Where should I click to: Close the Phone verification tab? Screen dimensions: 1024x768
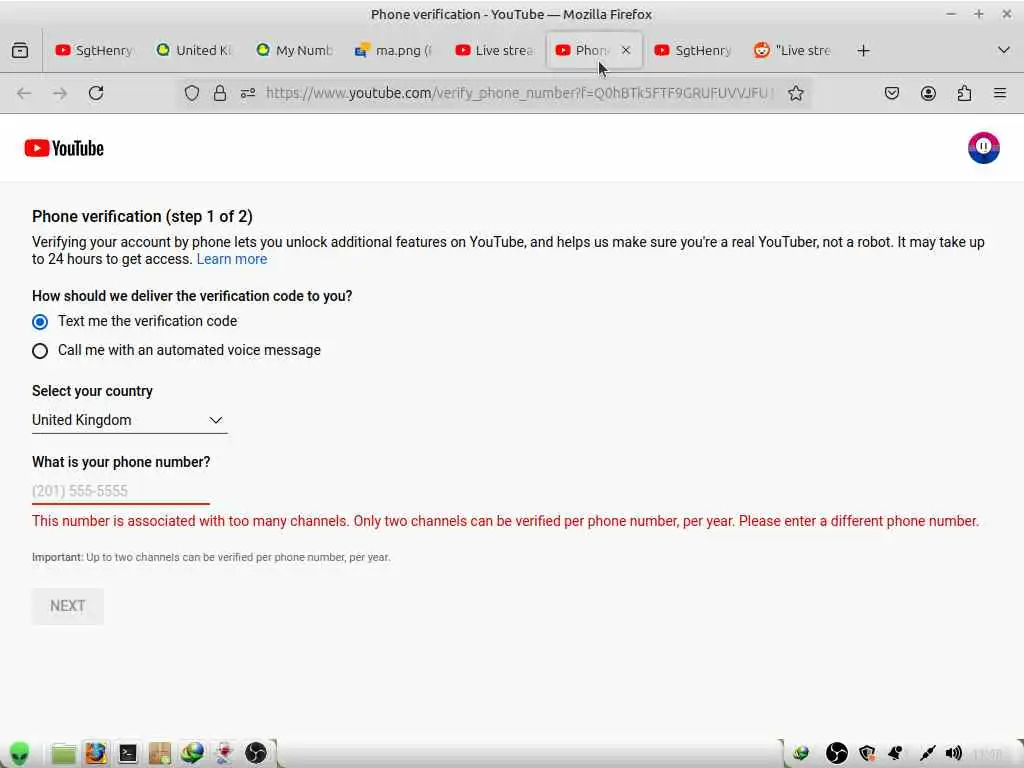626,50
